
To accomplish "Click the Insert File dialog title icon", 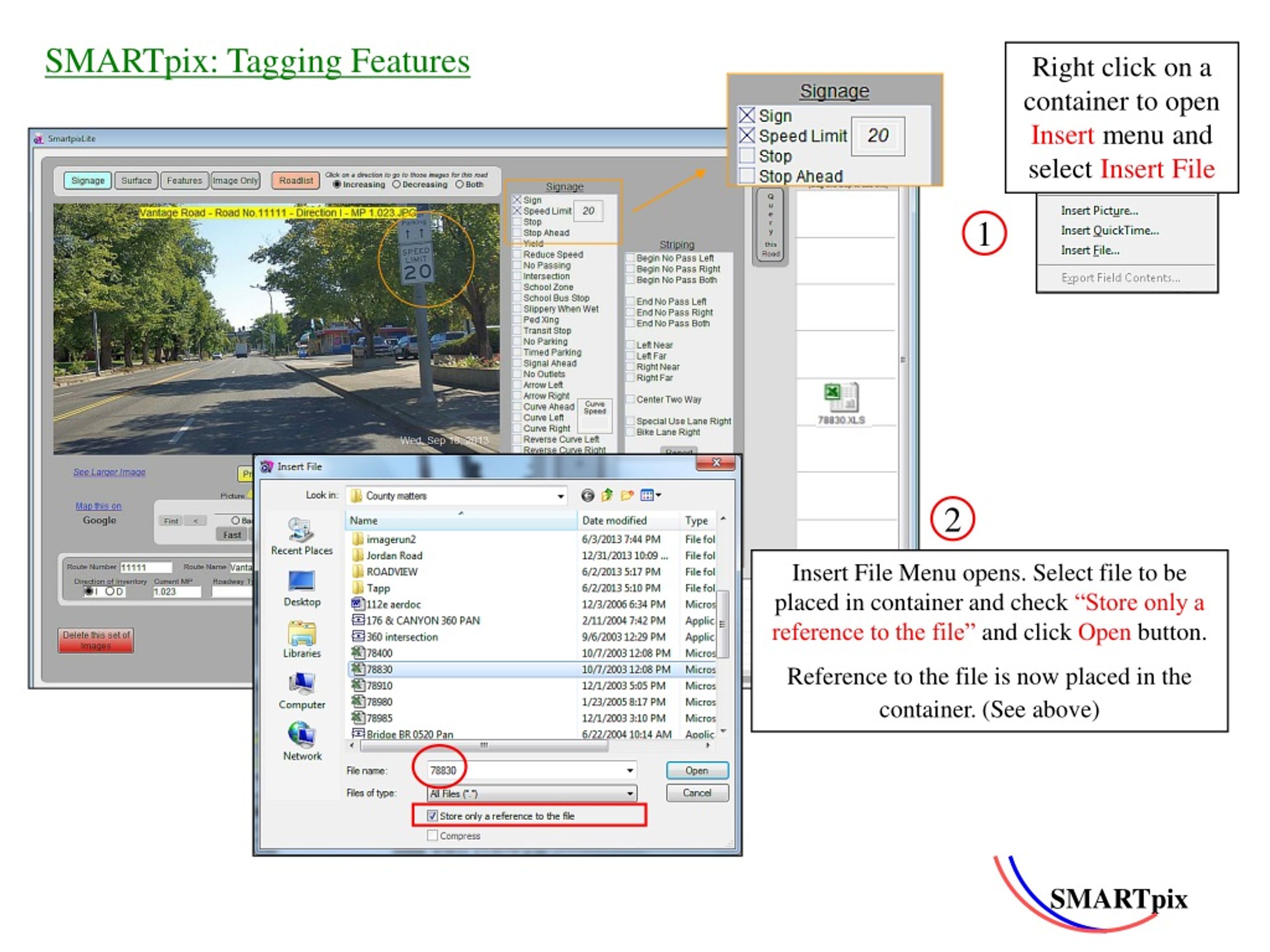I will [267, 467].
